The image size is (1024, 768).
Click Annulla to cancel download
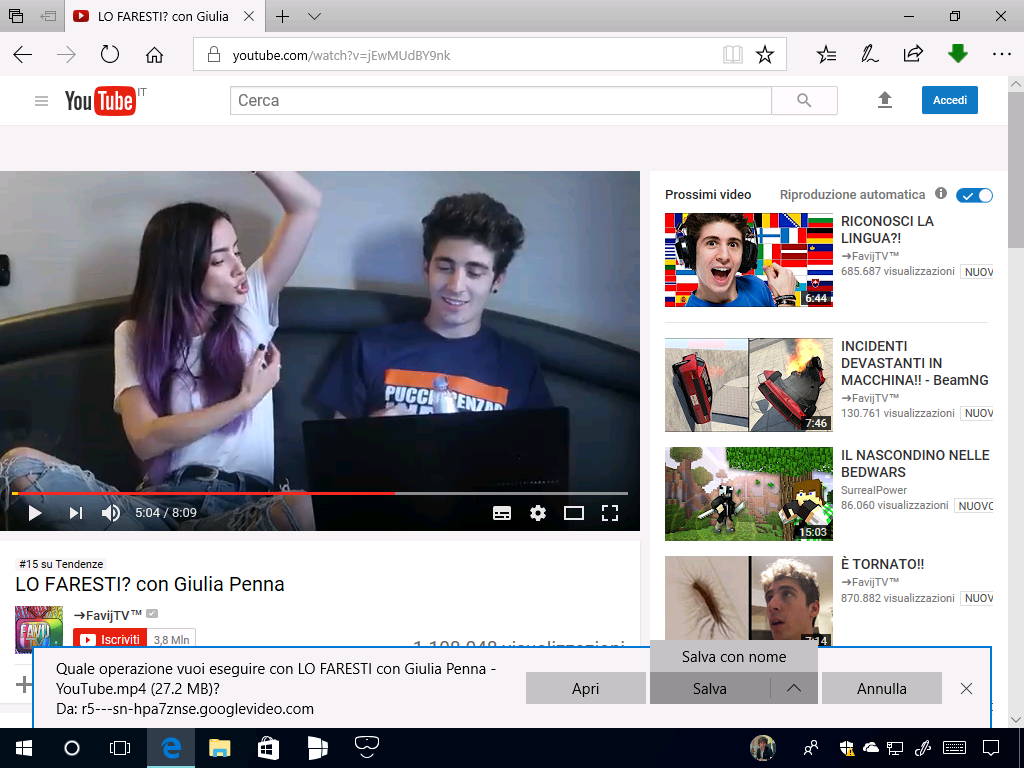click(882, 688)
